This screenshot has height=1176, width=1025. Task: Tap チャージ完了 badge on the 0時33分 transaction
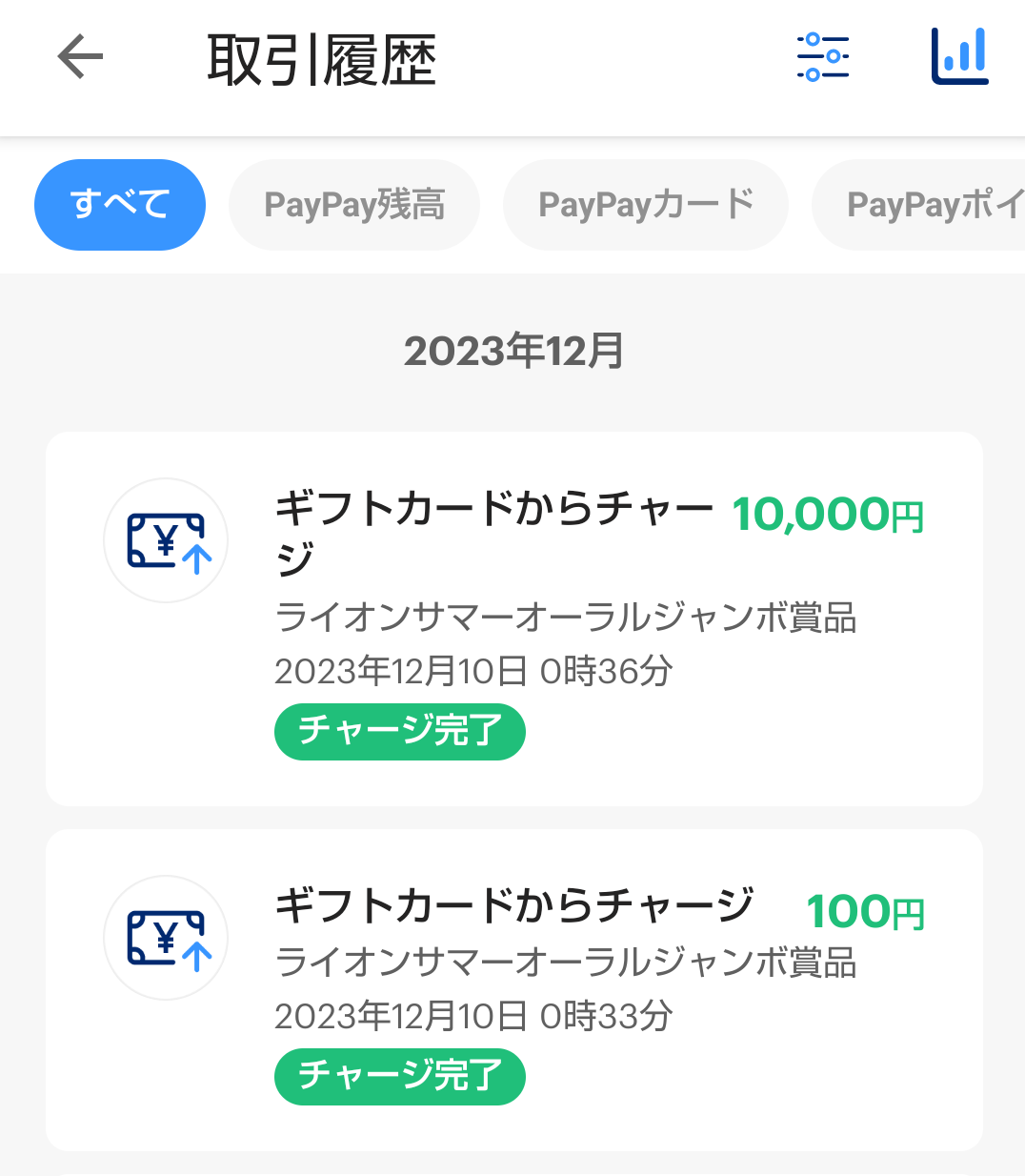[x=400, y=1077]
